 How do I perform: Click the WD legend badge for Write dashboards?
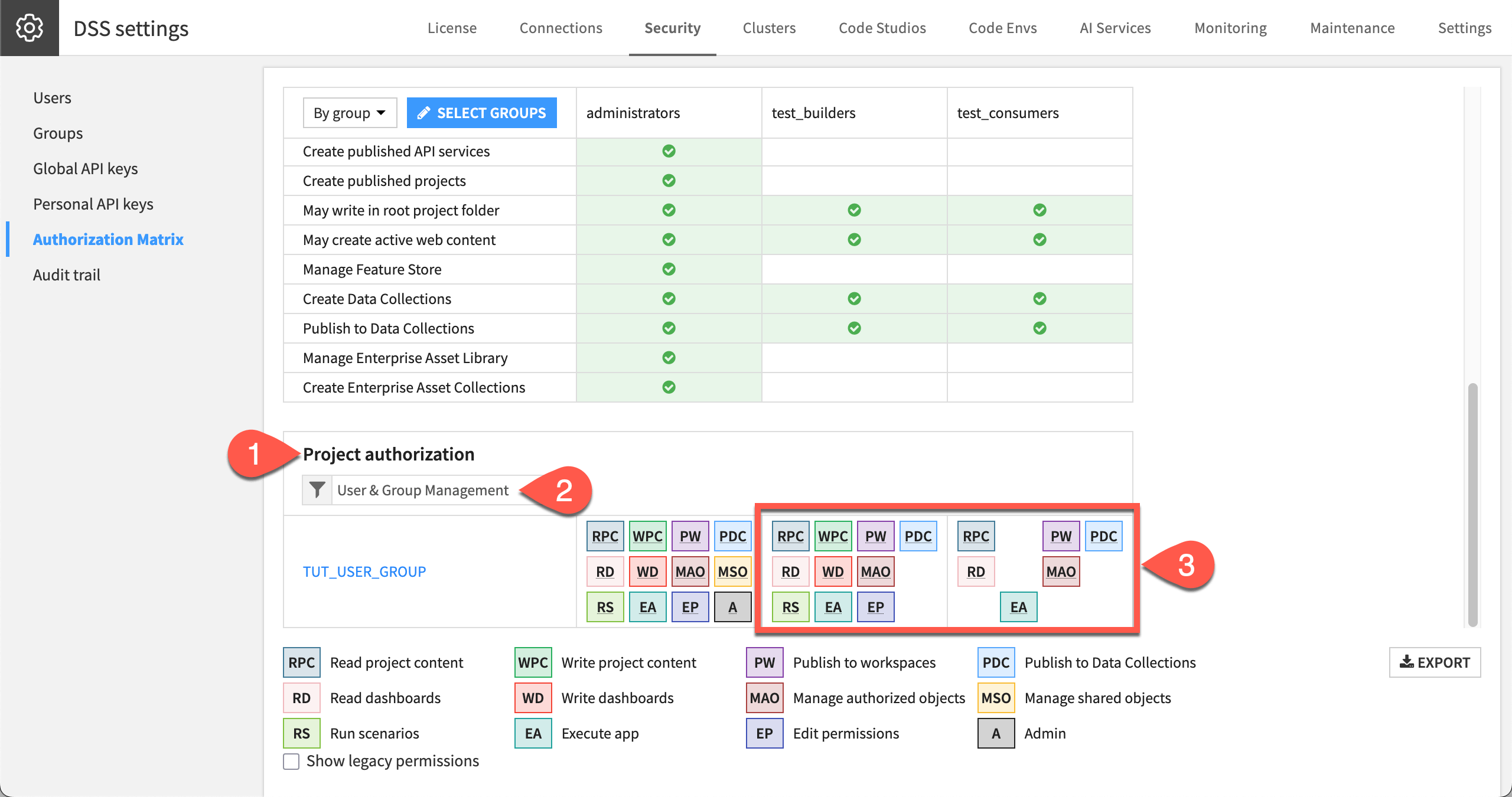tap(533, 698)
